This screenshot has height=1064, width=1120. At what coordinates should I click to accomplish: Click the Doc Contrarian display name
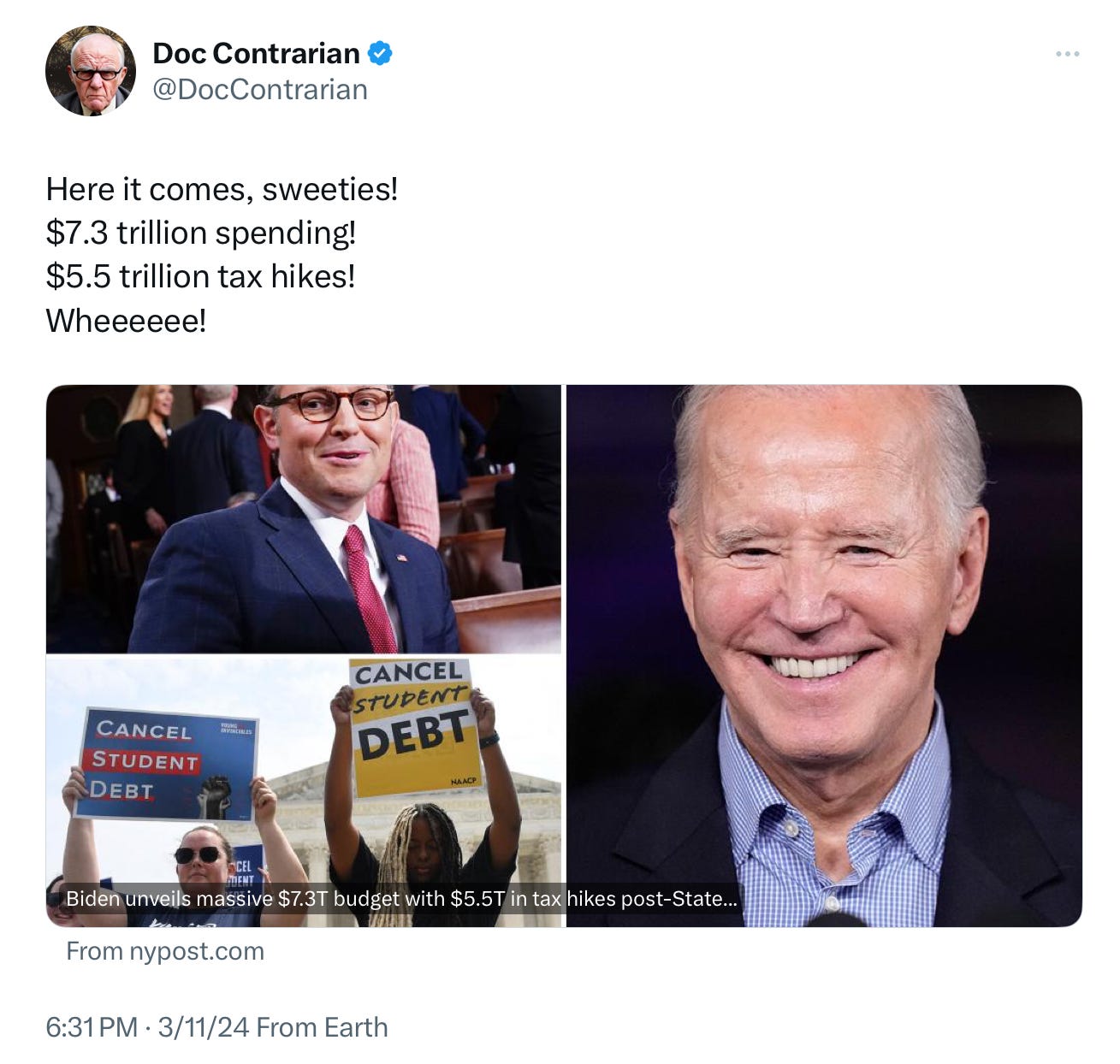pos(256,53)
